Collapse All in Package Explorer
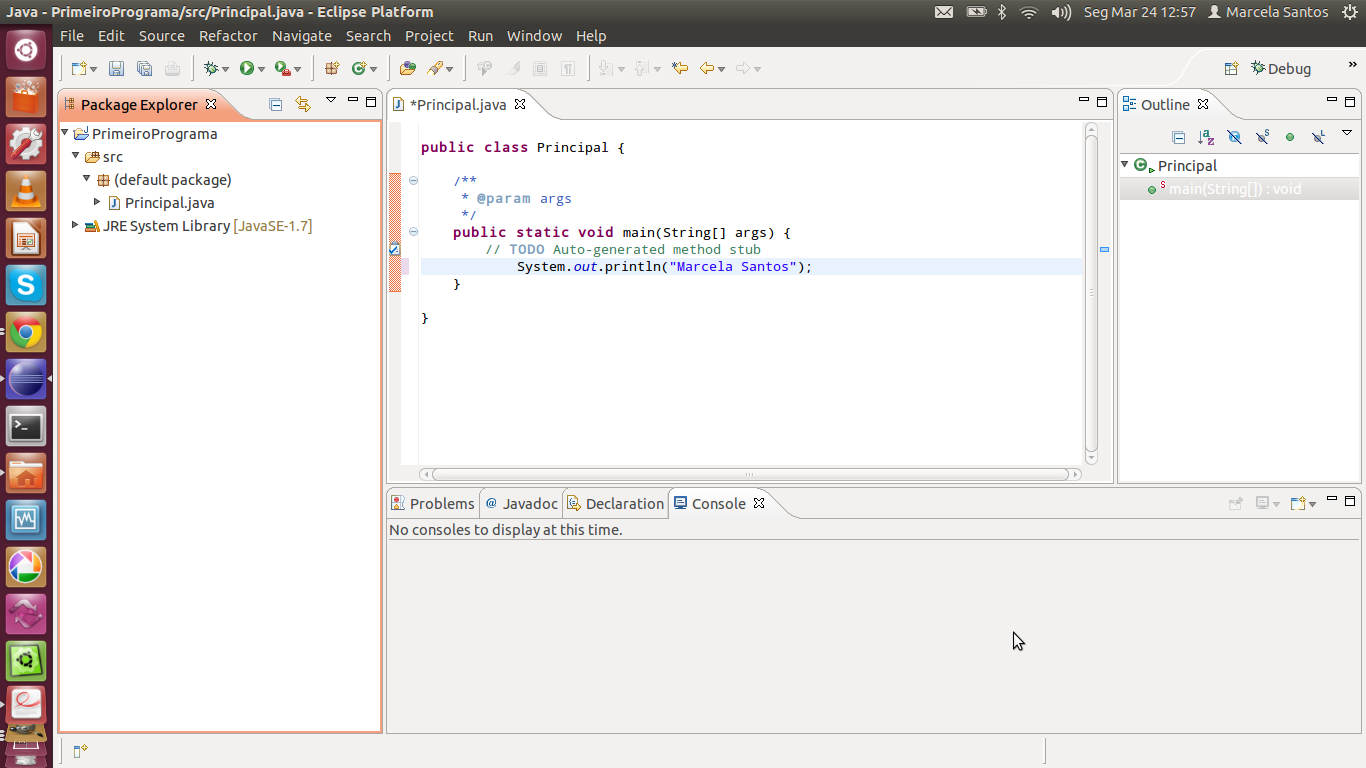 [276, 104]
